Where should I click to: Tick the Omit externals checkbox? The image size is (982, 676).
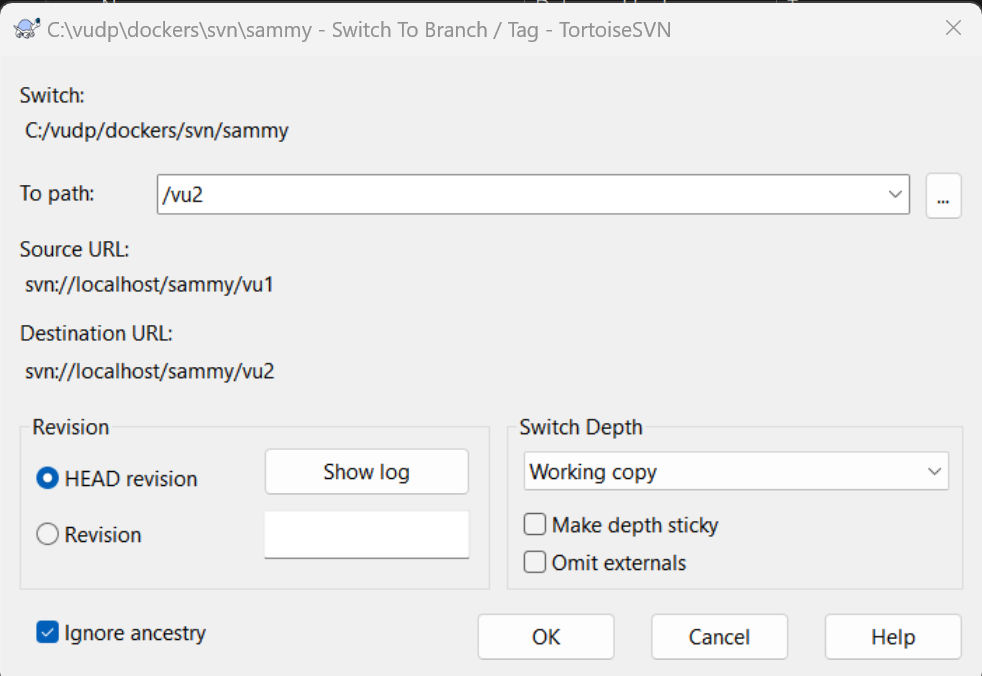(x=535, y=563)
